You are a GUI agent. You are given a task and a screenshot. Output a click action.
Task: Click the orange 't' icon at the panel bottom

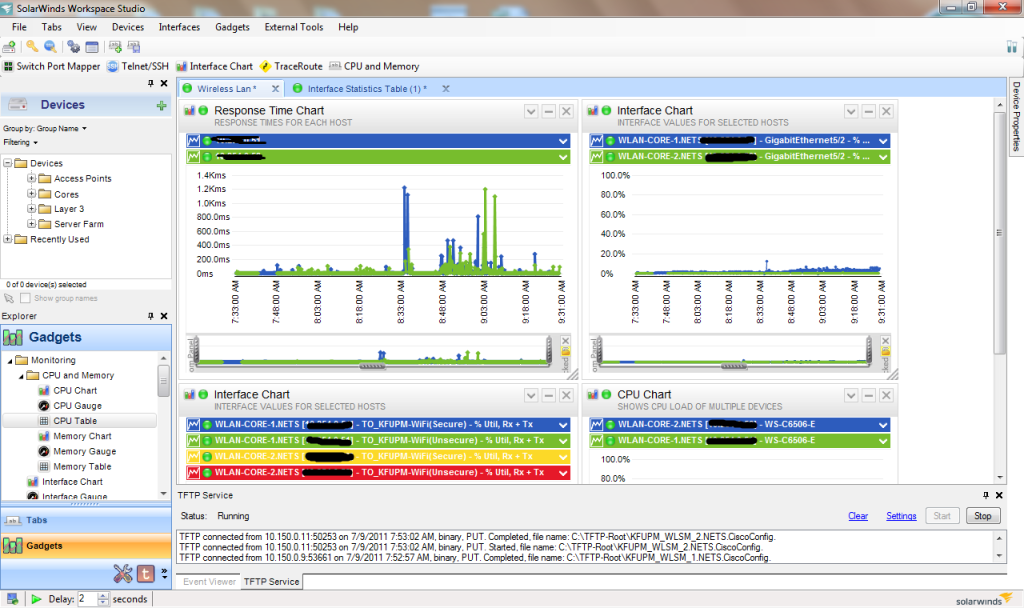[x=145, y=573]
